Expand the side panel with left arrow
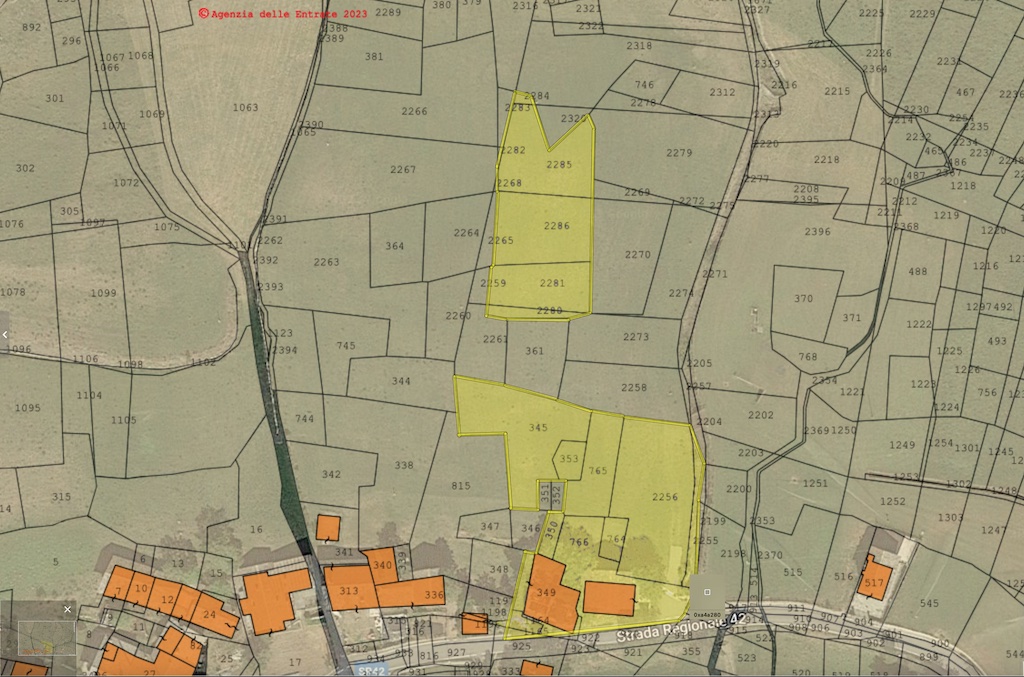 (5, 335)
